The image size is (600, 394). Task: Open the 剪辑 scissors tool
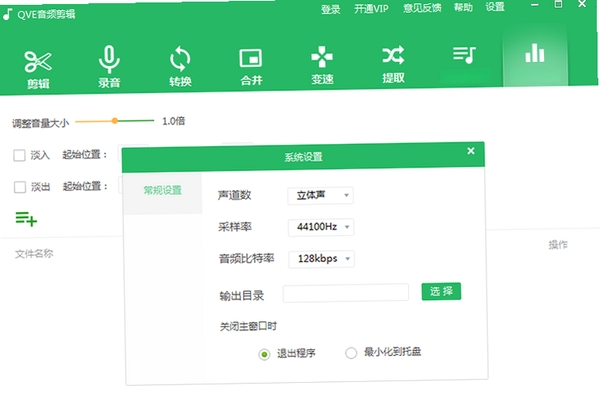38,70
